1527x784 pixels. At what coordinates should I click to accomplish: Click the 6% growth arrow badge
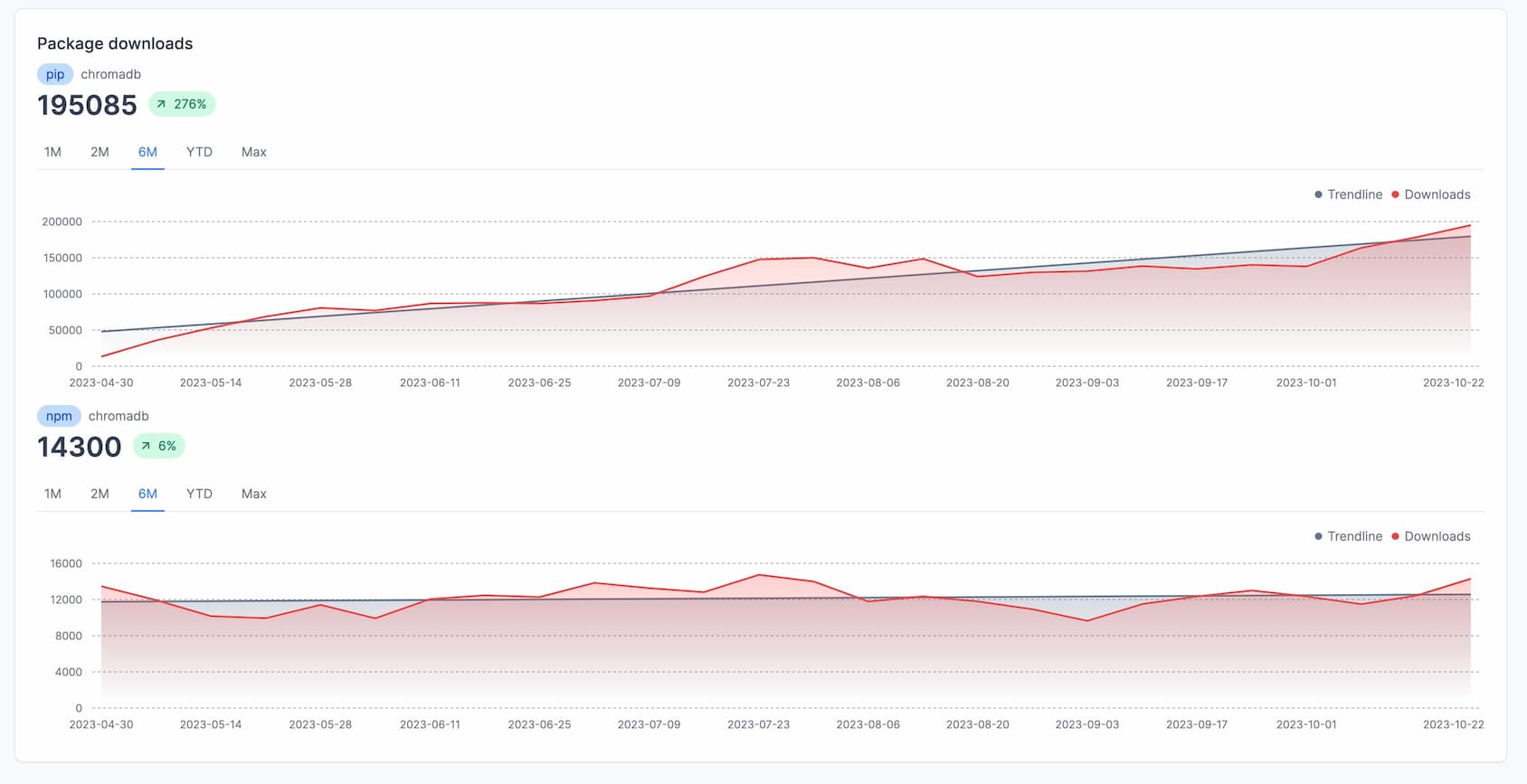coord(159,446)
